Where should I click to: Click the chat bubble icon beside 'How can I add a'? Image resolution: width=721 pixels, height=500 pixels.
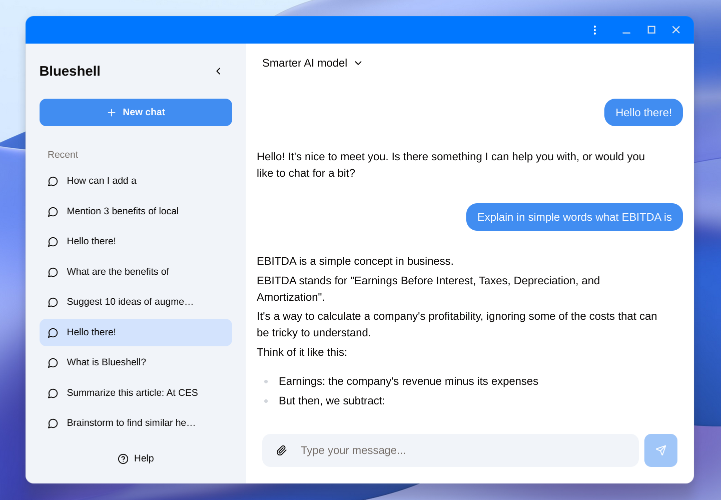[53, 181]
